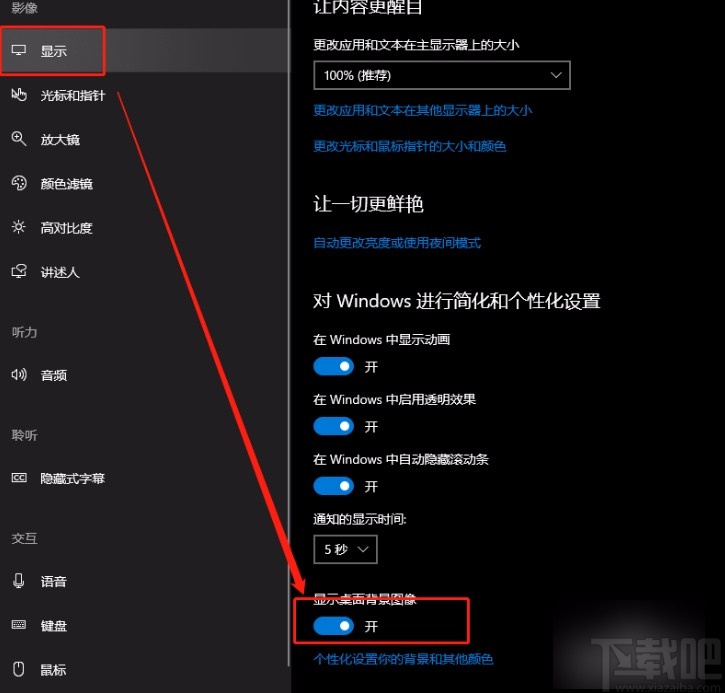
Task: Turn off 显示桌面背景图像 switch
Action: pos(333,626)
